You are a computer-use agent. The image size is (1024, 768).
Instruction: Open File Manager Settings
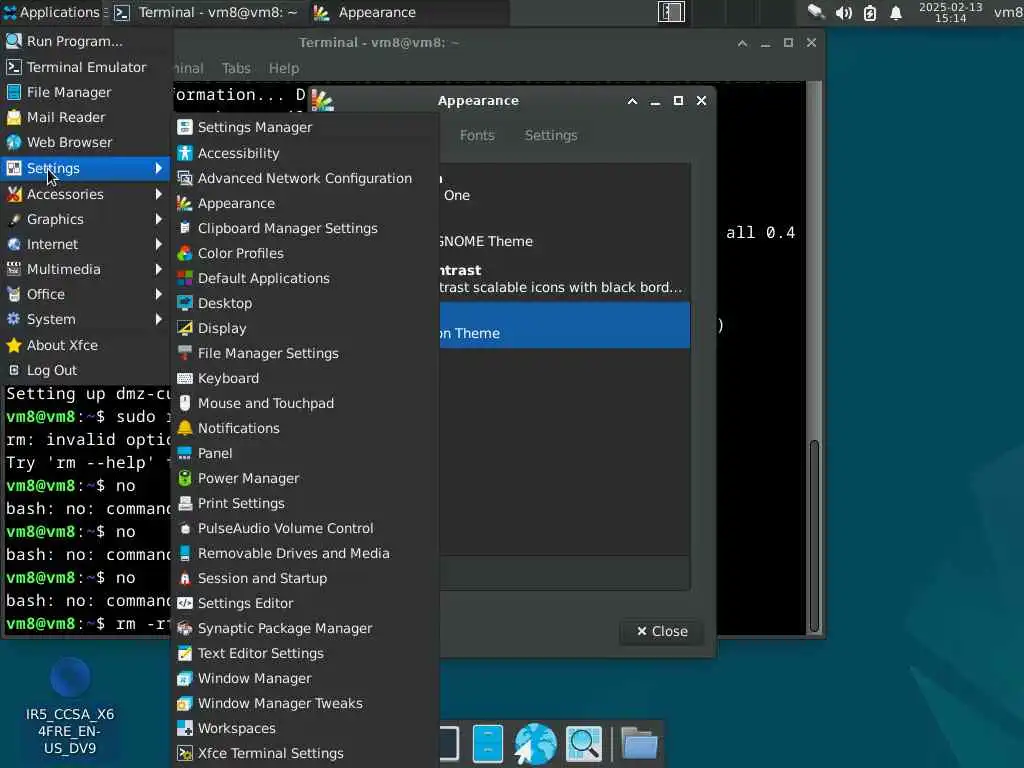click(x=304, y=353)
